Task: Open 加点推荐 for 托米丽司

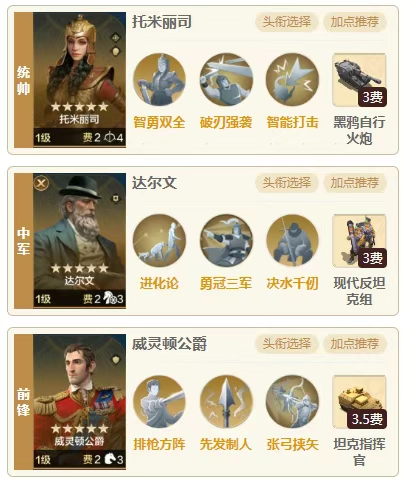Action: [355, 22]
